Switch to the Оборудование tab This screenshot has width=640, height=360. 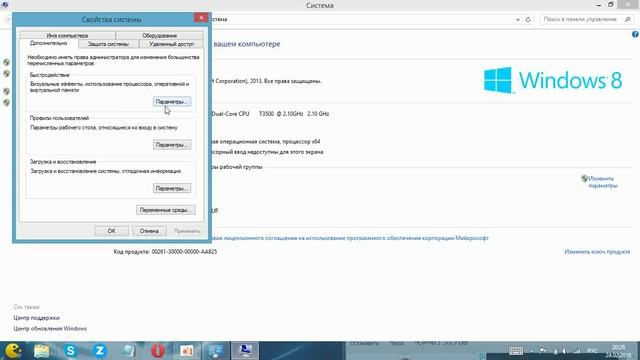[160, 36]
